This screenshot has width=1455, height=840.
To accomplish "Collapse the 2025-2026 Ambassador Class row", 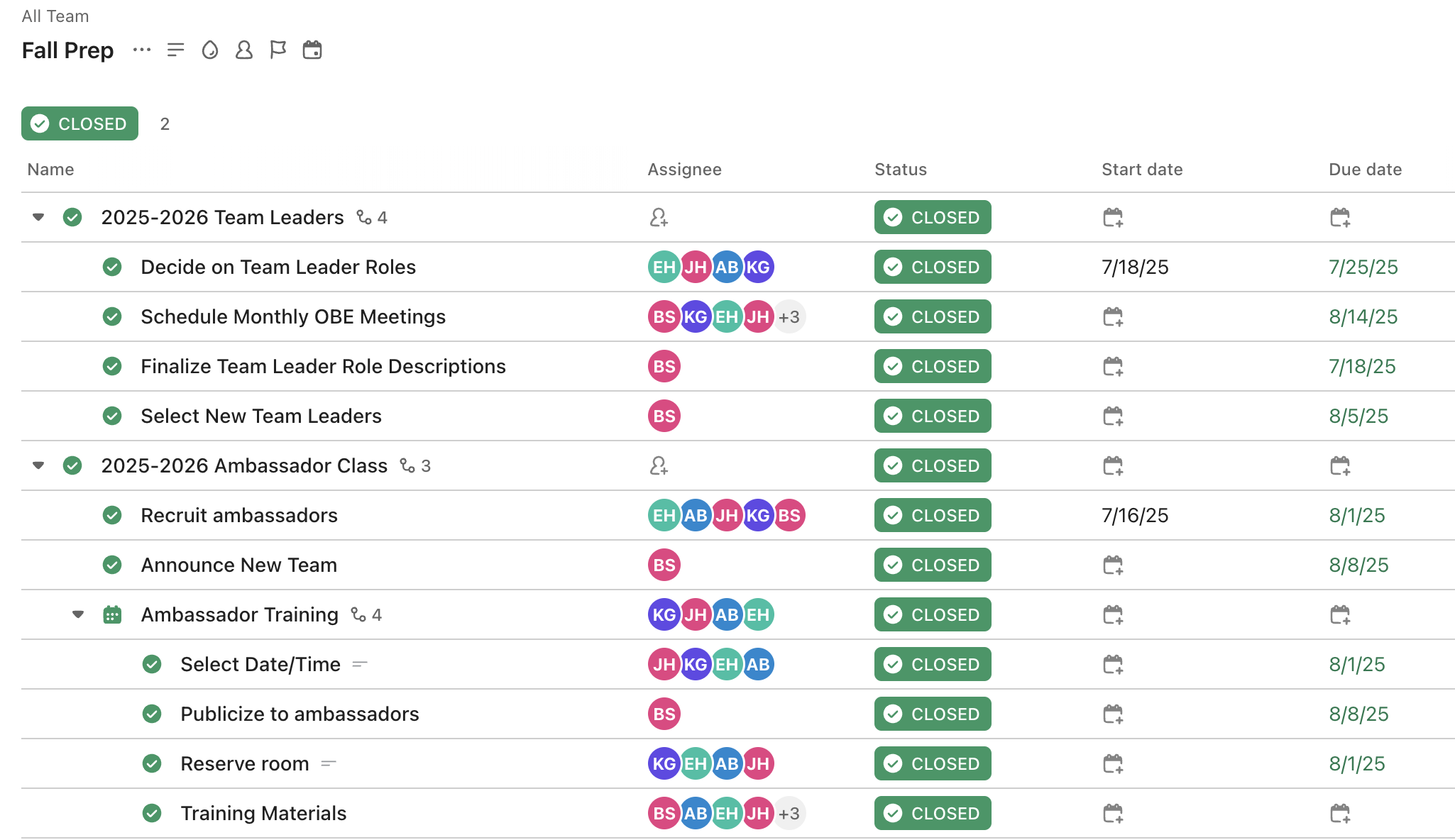I will pos(38,465).
